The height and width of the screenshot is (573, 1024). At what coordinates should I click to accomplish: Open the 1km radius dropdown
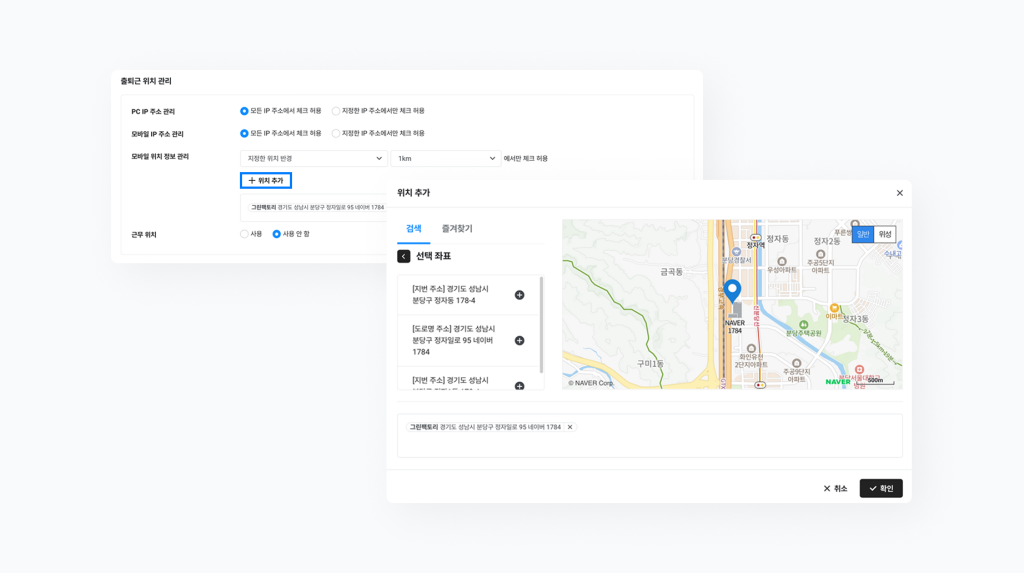coord(445,158)
